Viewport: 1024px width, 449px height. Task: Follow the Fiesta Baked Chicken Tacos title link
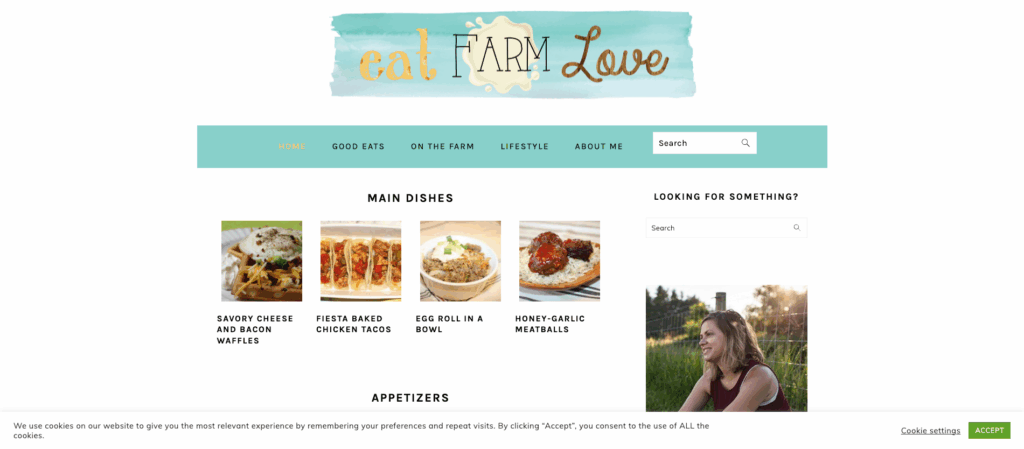(354, 324)
